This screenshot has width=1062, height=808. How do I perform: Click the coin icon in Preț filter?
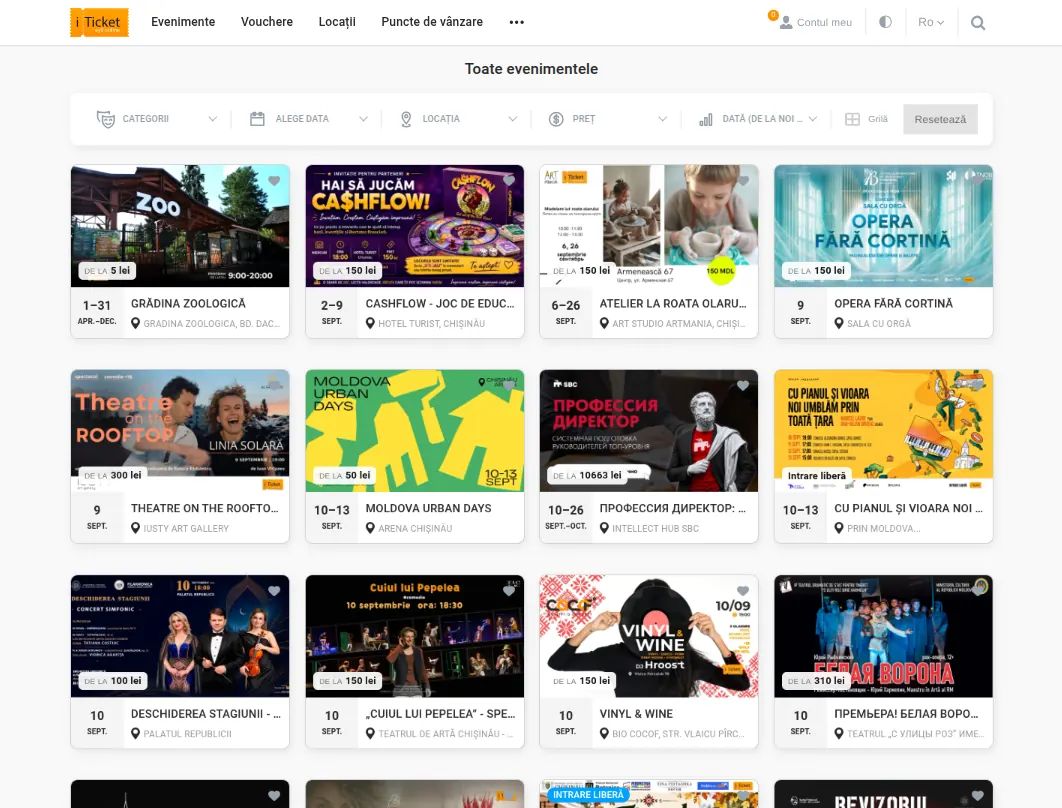[556, 119]
